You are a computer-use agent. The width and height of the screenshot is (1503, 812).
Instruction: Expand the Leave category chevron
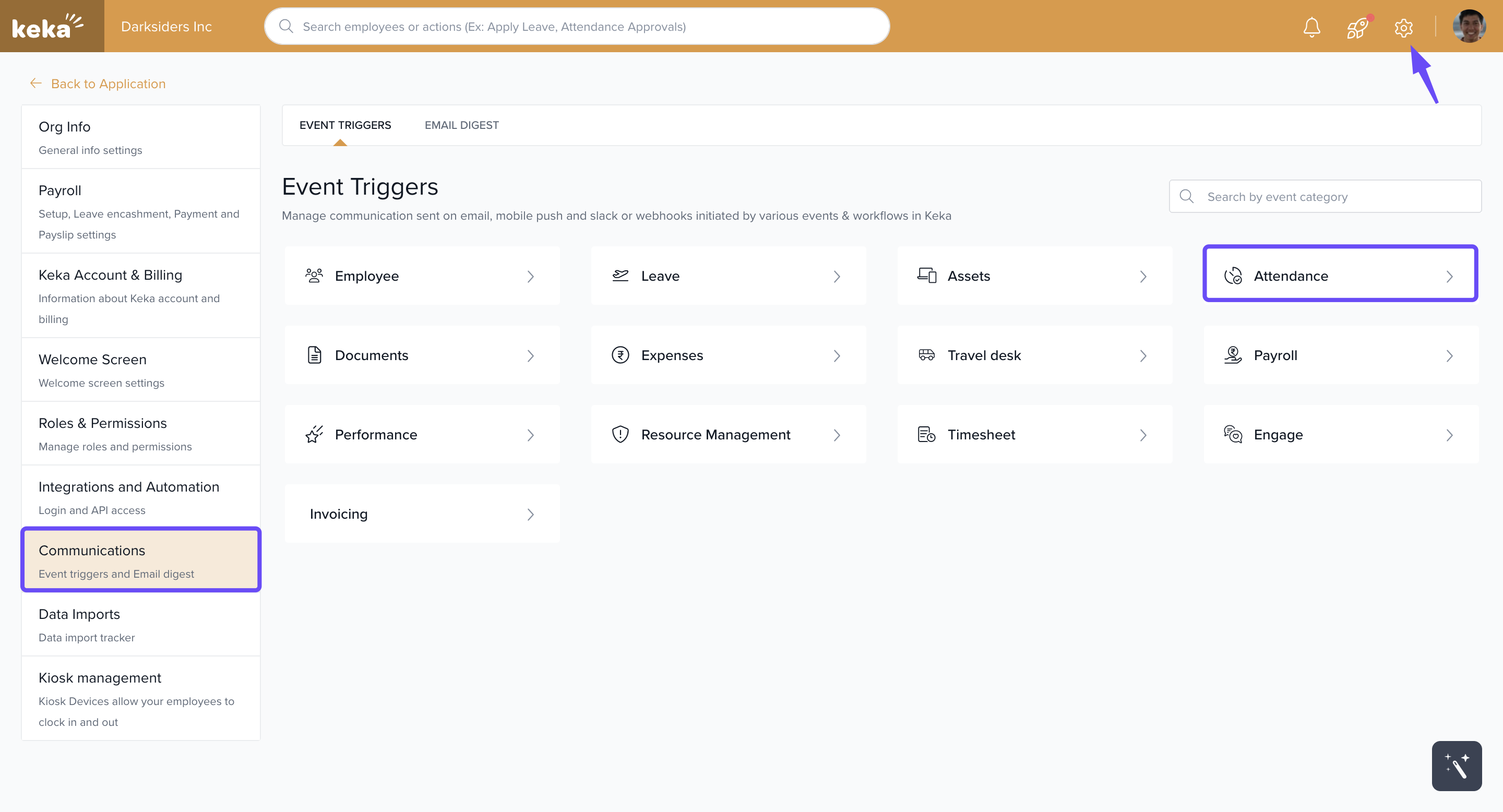837,276
